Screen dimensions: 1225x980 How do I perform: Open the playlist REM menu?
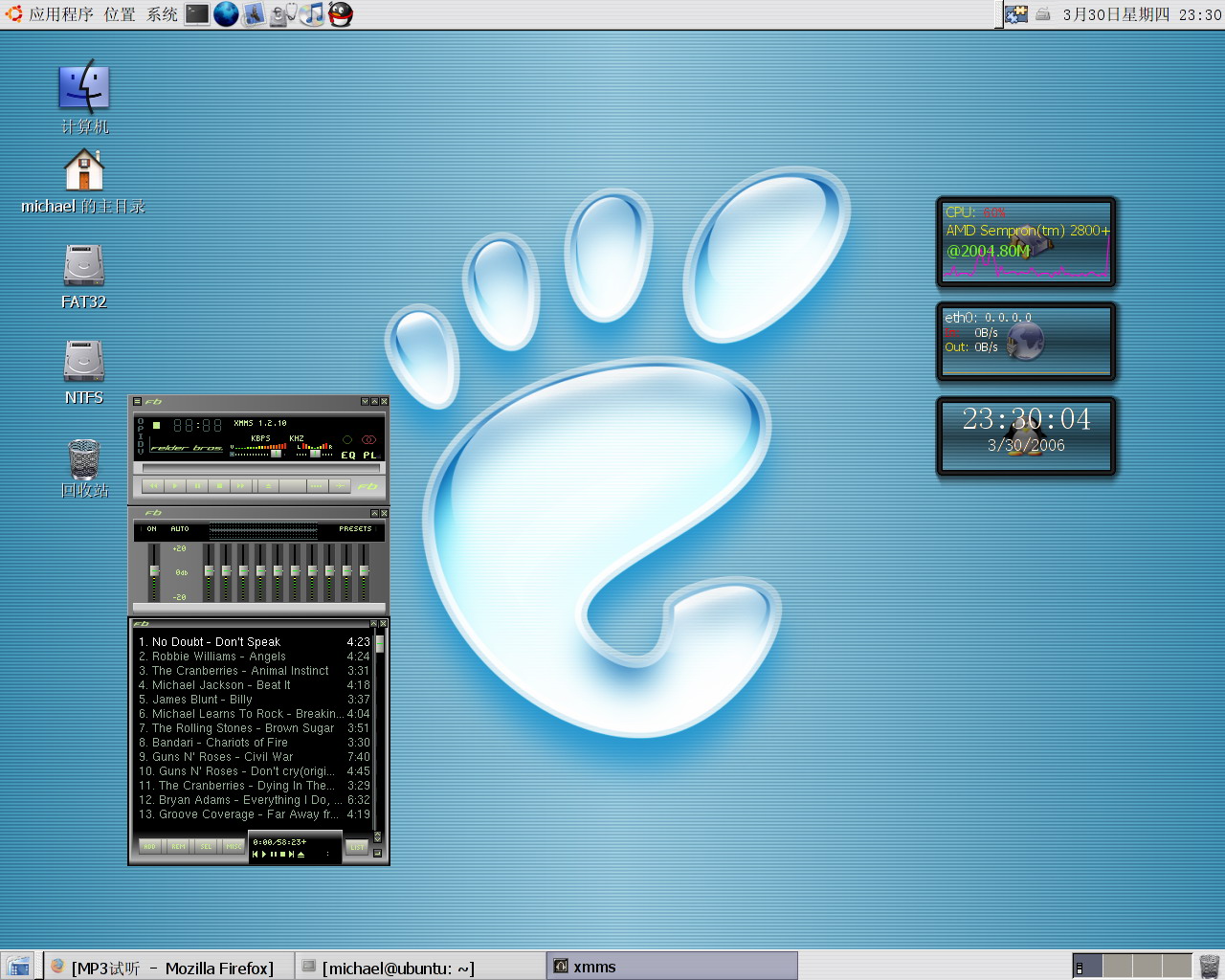pos(178,846)
